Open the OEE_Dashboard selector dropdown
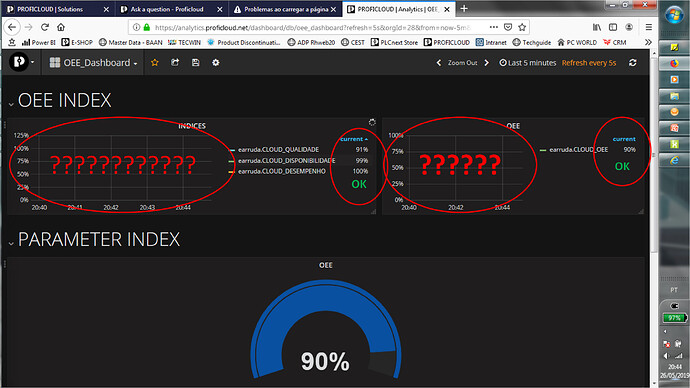Image resolution: width=690 pixels, height=388 pixels. (93, 63)
